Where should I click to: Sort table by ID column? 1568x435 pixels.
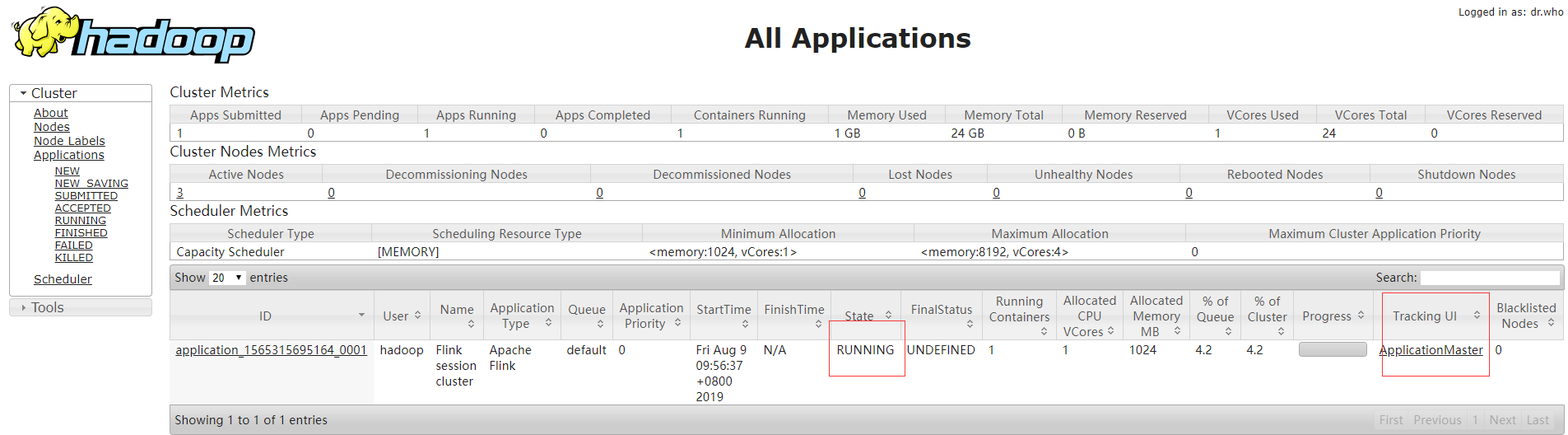tap(272, 316)
